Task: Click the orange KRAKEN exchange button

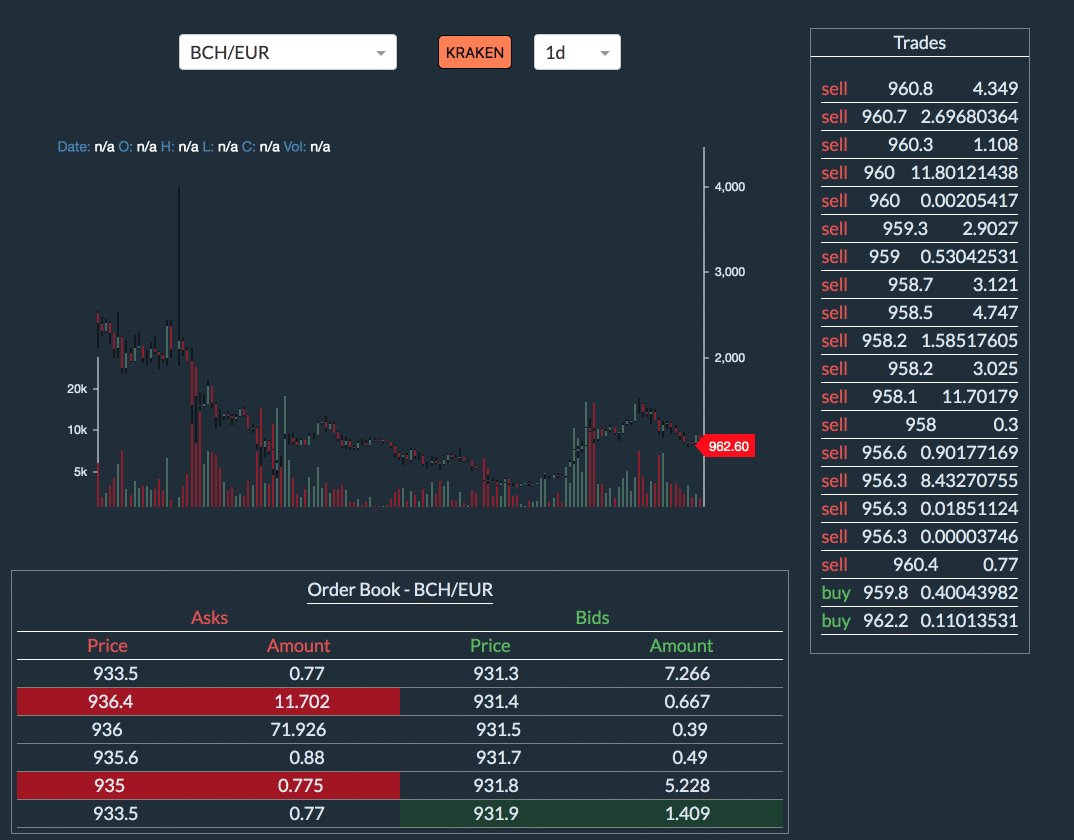Action: point(474,52)
